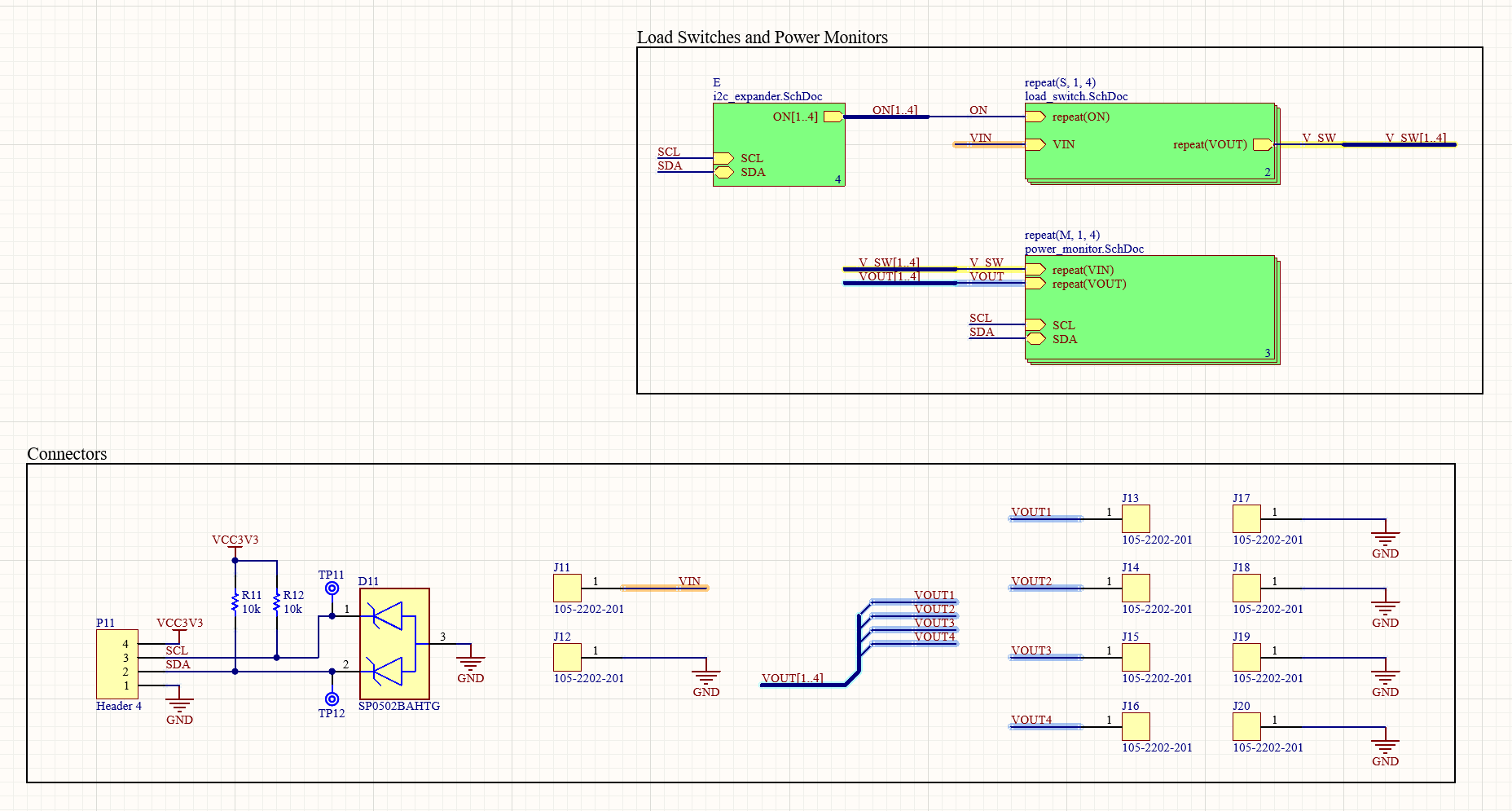
Task: Click the SCL sheet entry on power_monitor block
Action: coord(1035,324)
